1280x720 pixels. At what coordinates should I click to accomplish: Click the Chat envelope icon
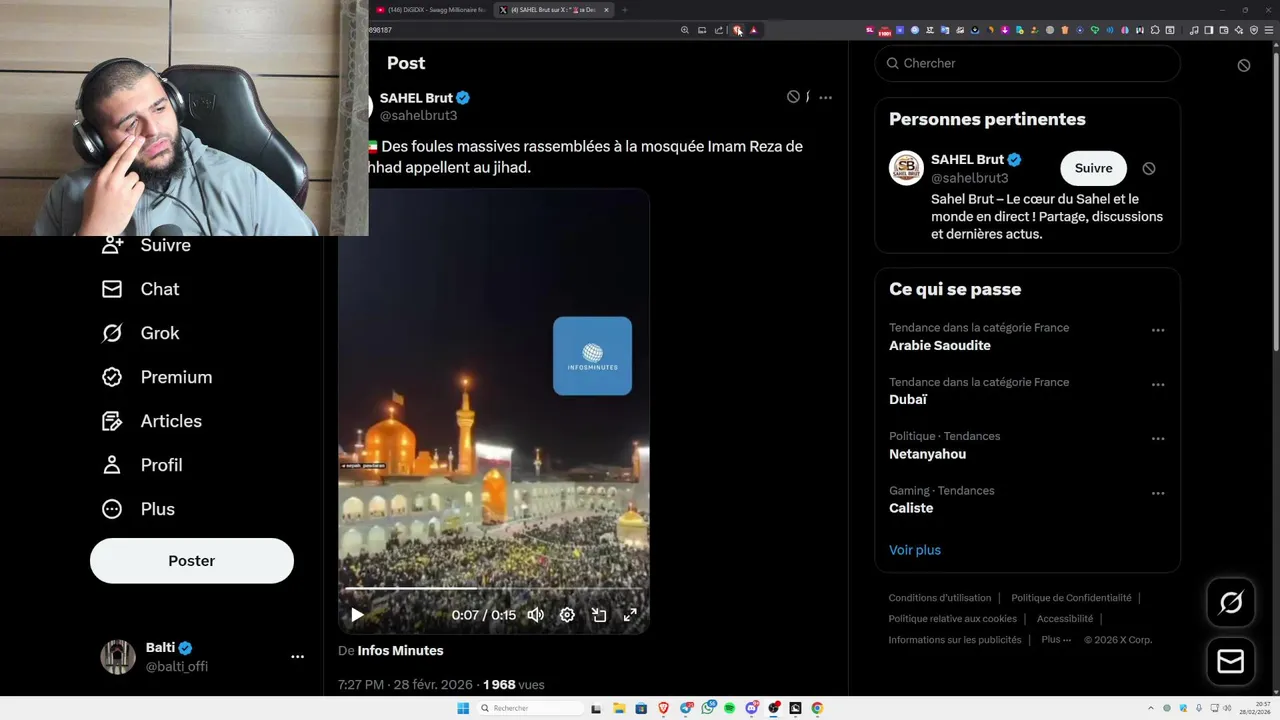coord(112,289)
